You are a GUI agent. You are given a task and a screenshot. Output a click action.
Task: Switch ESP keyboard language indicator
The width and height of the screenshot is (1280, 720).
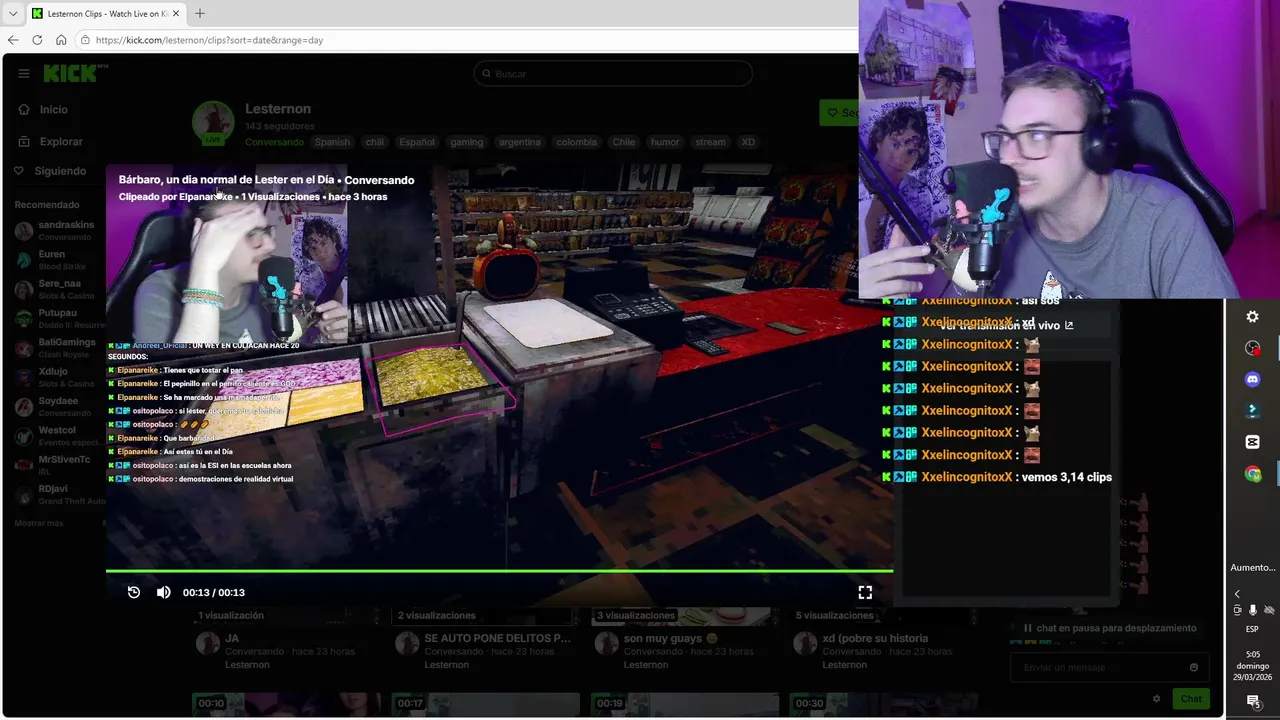[1252, 629]
